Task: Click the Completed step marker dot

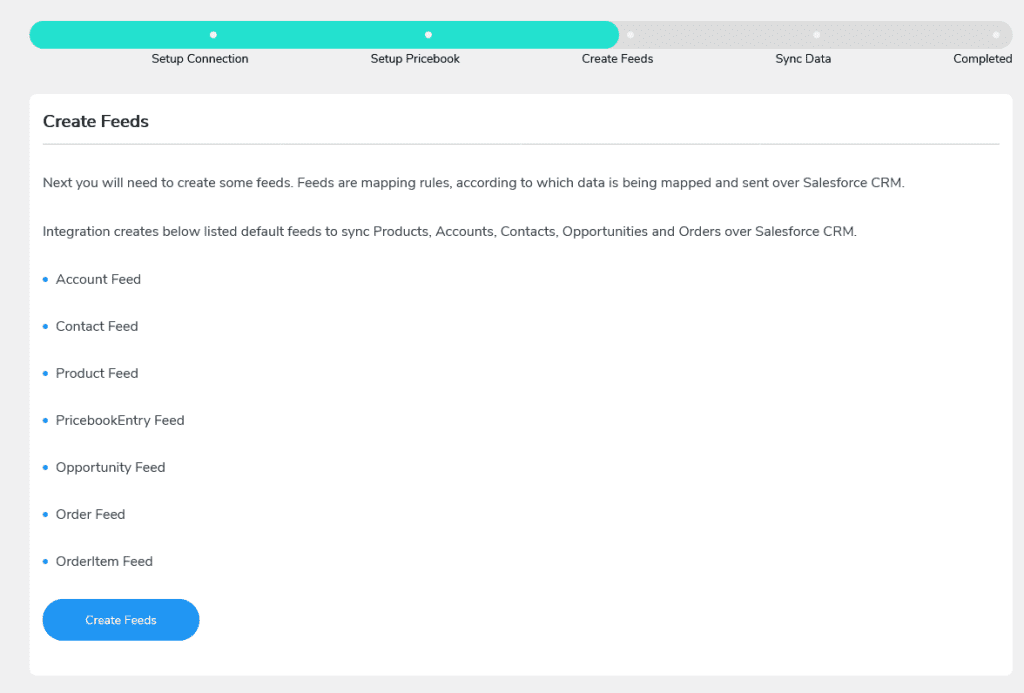Action: point(996,34)
